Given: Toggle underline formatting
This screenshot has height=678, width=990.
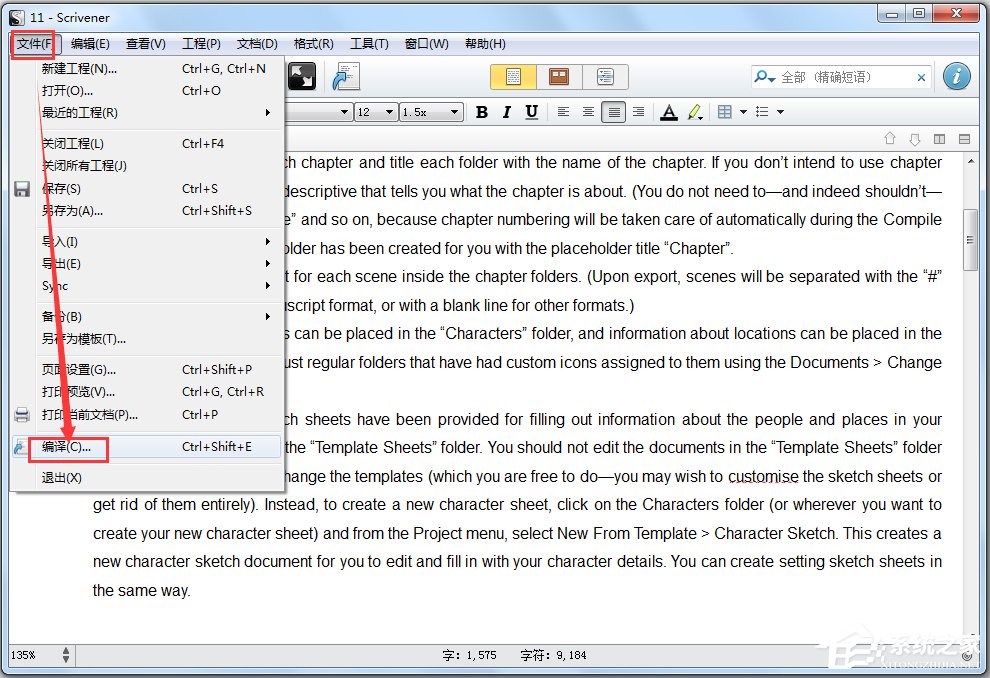Looking at the screenshot, I should click(532, 112).
